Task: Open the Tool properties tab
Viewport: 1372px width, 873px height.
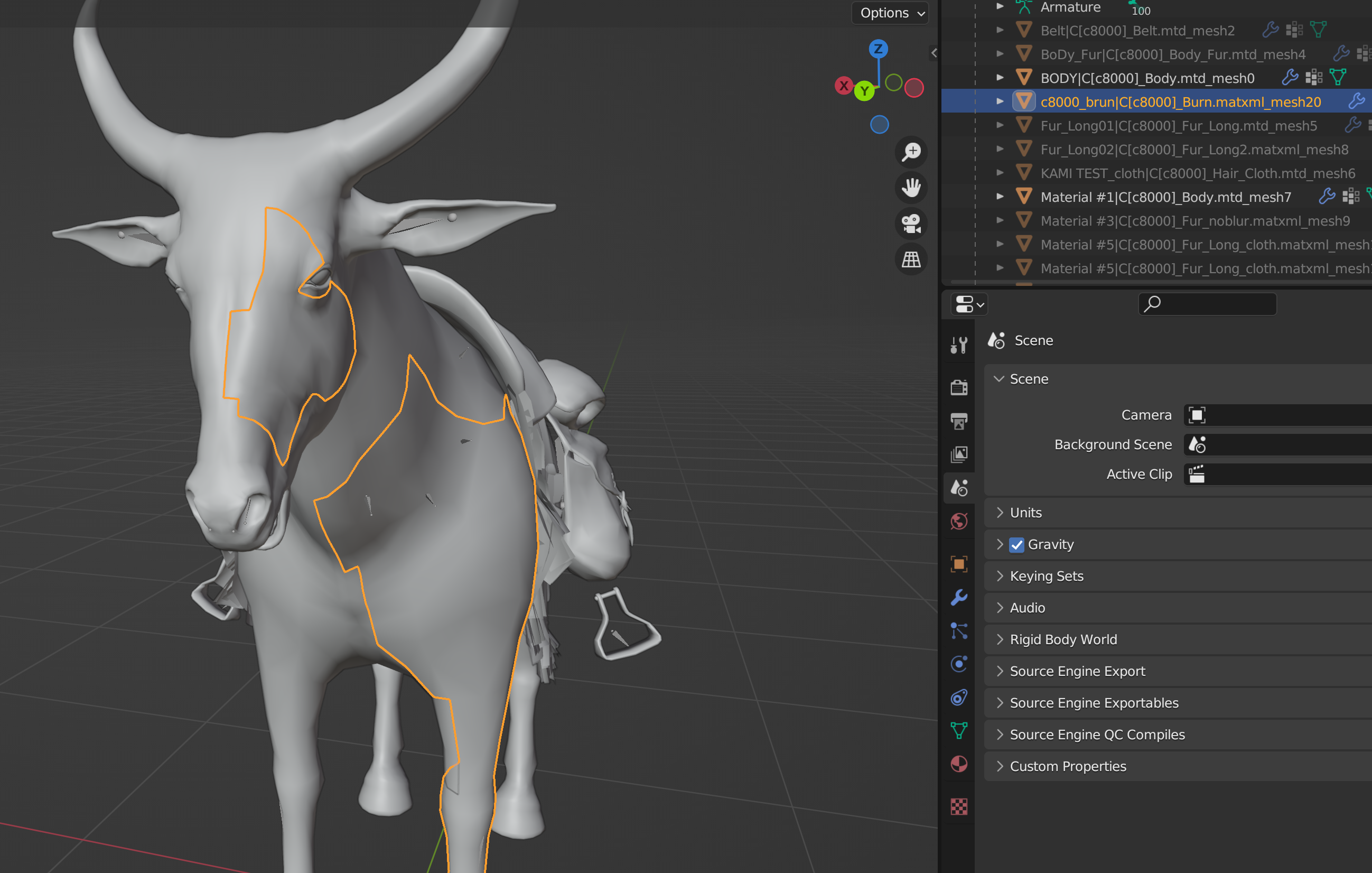Action: coord(959,345)
